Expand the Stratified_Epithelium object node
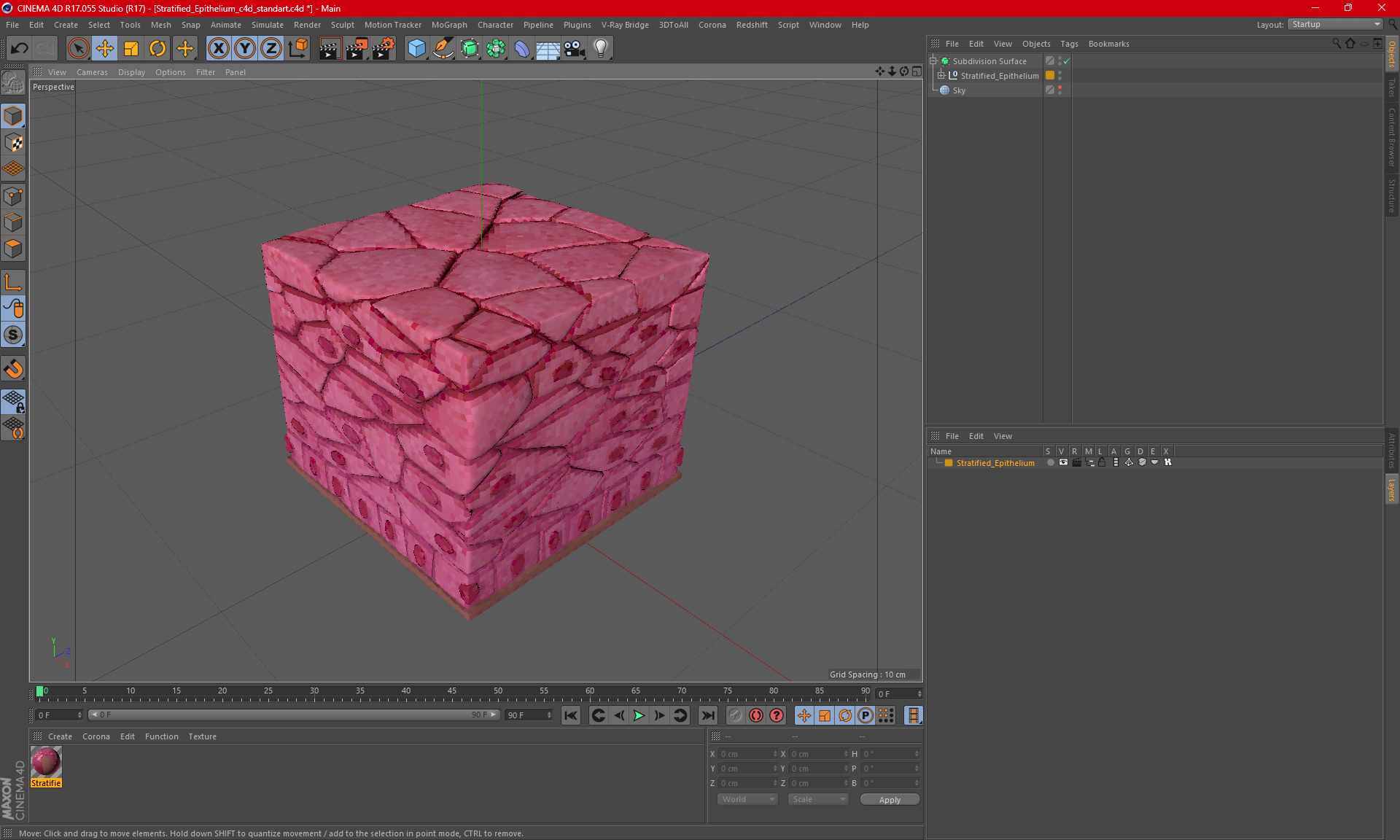Screen dimensions: 1400x840 click(x=941, y=76)
